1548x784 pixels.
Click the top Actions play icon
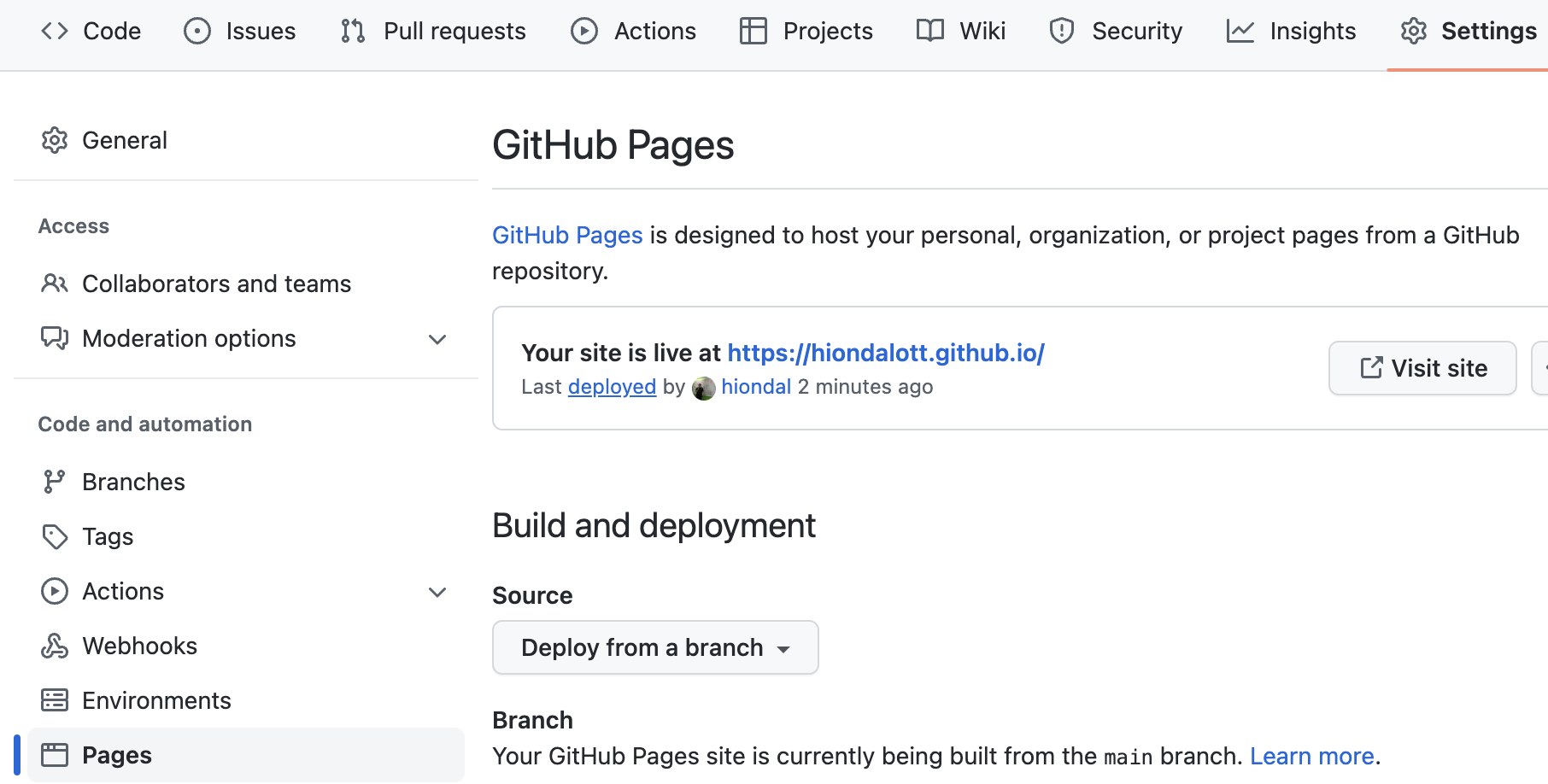(584, 31)
